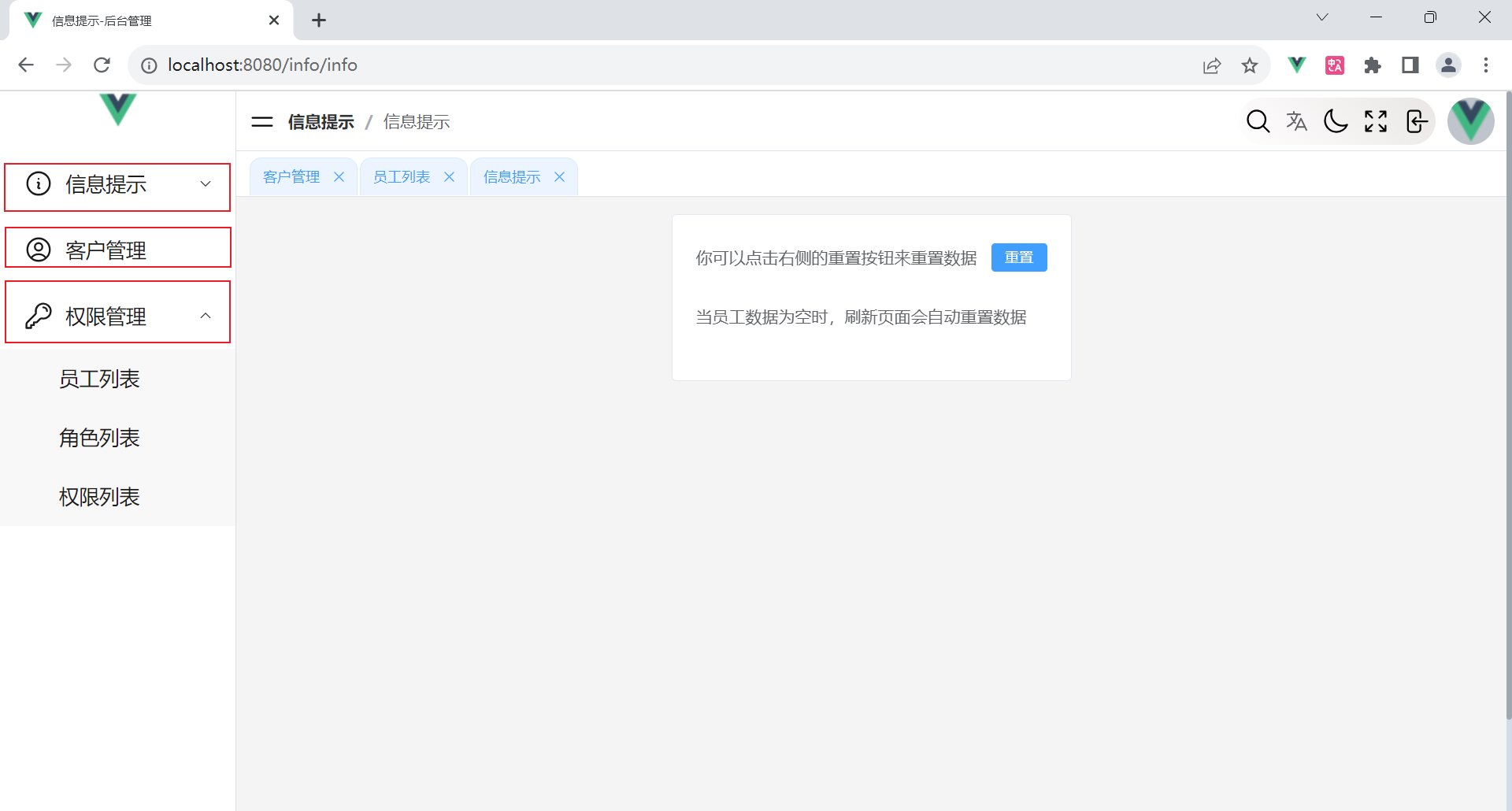
Task: Open 员工列表 submenu item
Action: pyautogui.click(x=118, y=379)
